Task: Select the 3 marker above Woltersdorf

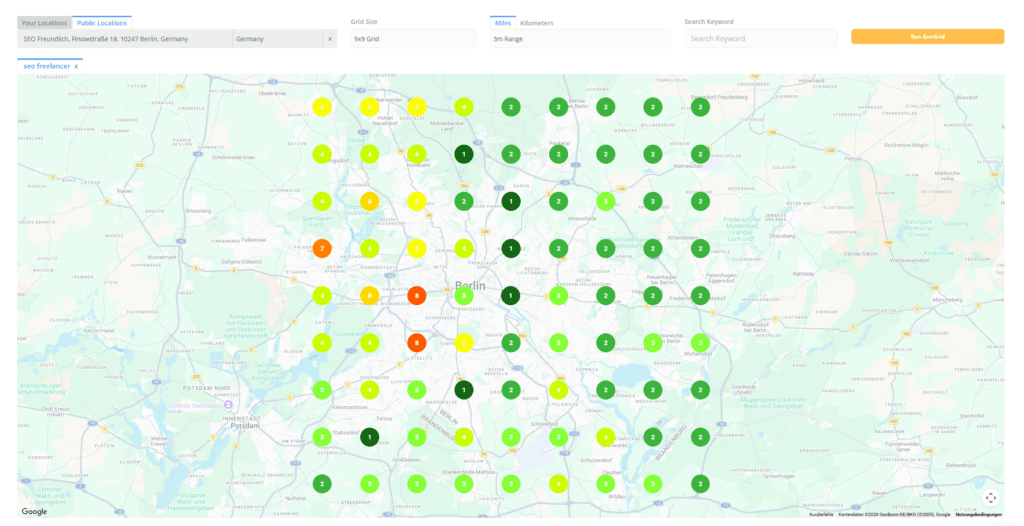Action: tap(700, 342)
